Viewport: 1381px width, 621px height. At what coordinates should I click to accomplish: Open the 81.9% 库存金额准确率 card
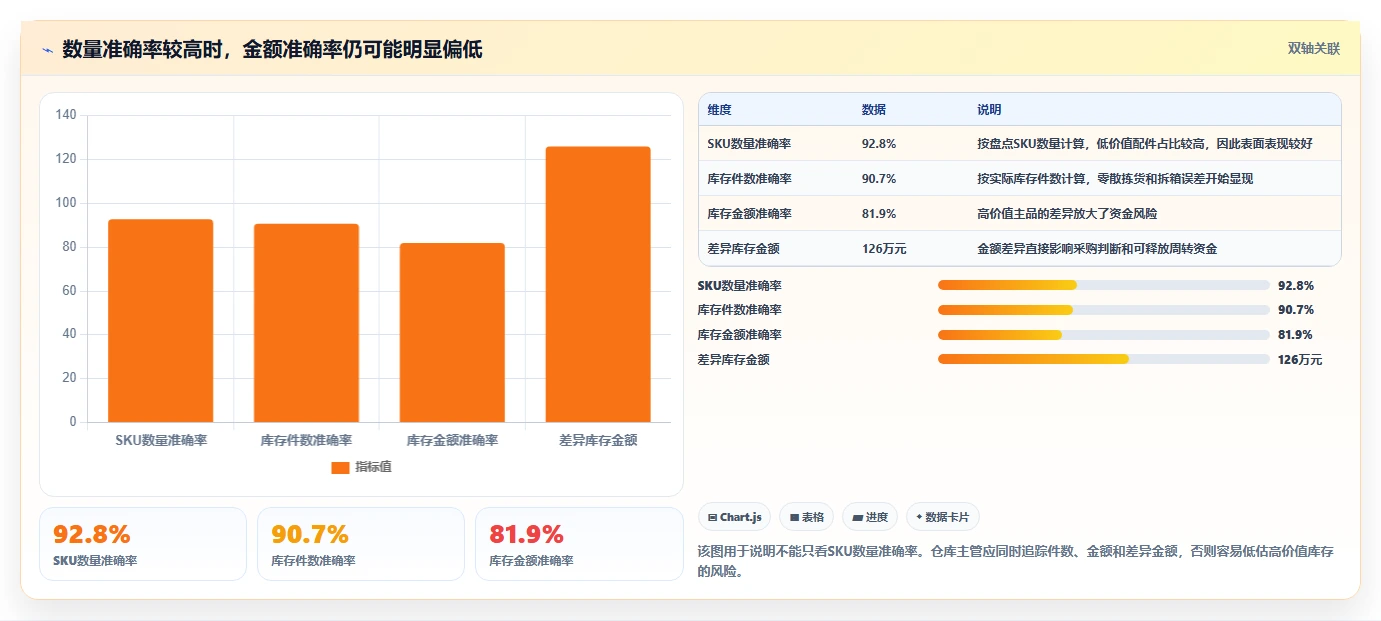(579, 544)
